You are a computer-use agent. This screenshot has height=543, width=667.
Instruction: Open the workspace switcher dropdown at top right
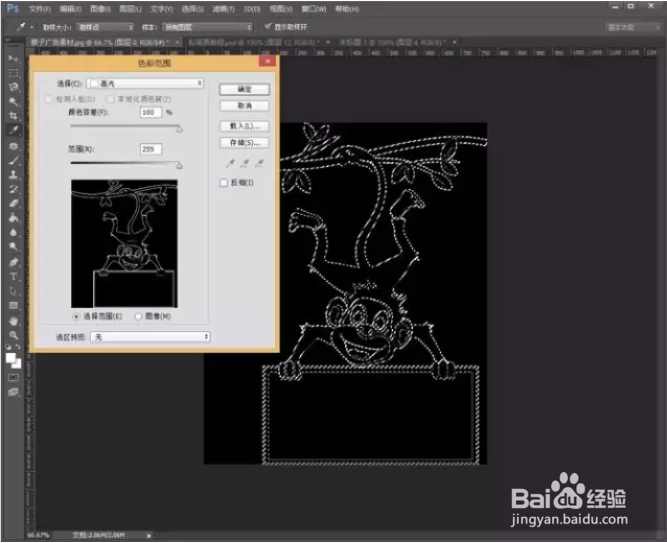point(633,27)
